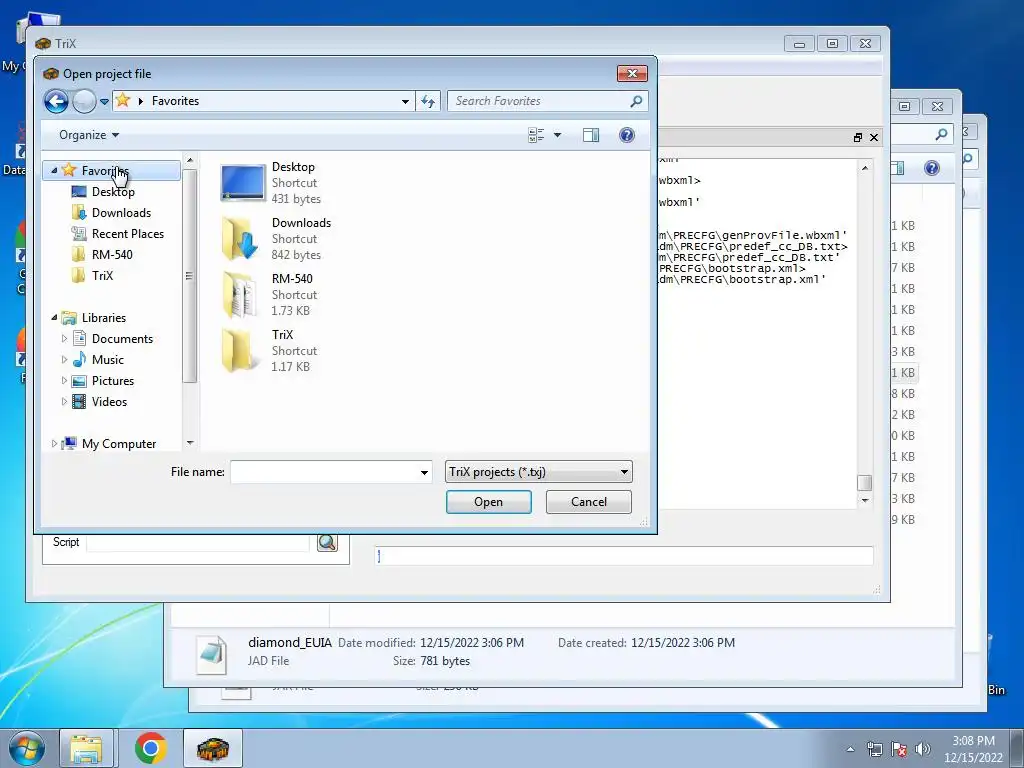Select the Downloads shortcut folder icon
This screenshot has width=1024, height=768.
240,238
